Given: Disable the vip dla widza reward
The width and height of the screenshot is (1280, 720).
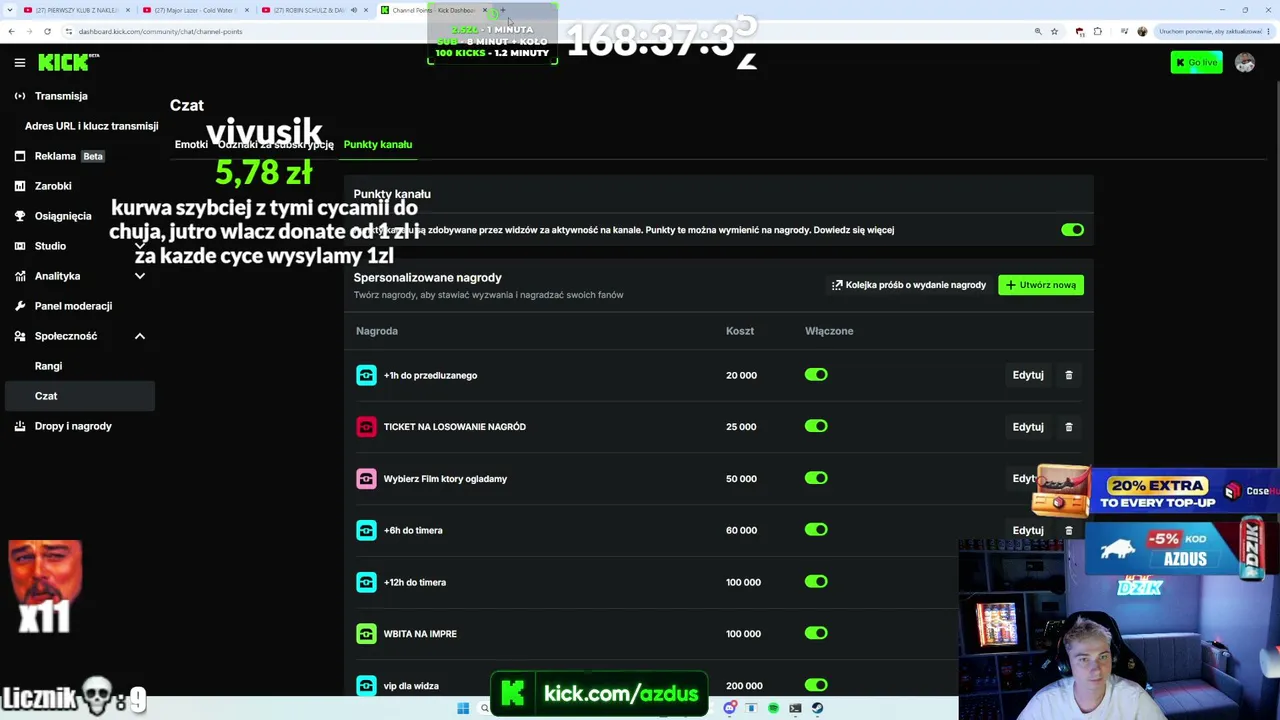Looking at the screenshot, I should point(816,685).
